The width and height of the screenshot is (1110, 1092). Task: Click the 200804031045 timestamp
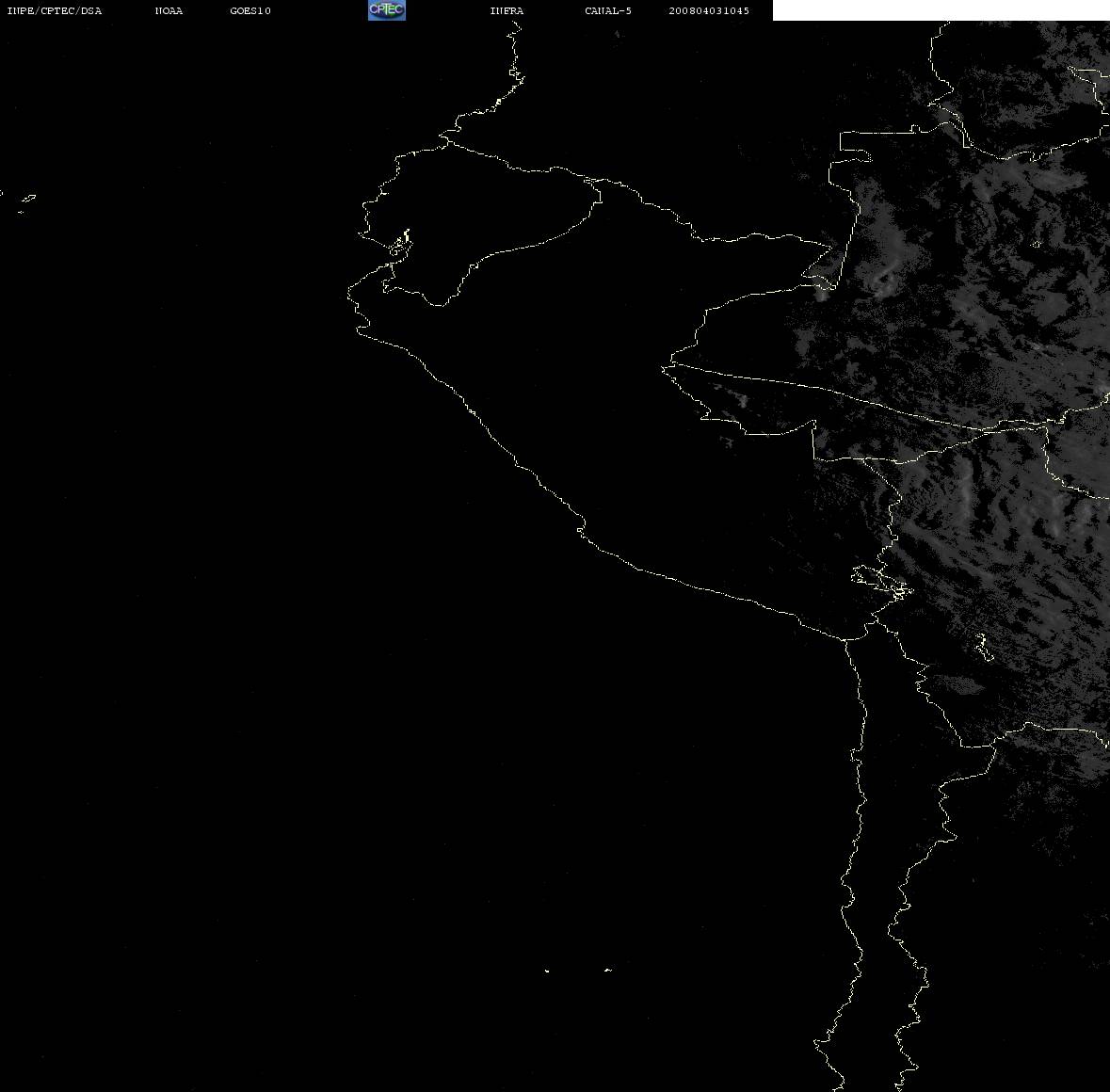tap(709, 10)
